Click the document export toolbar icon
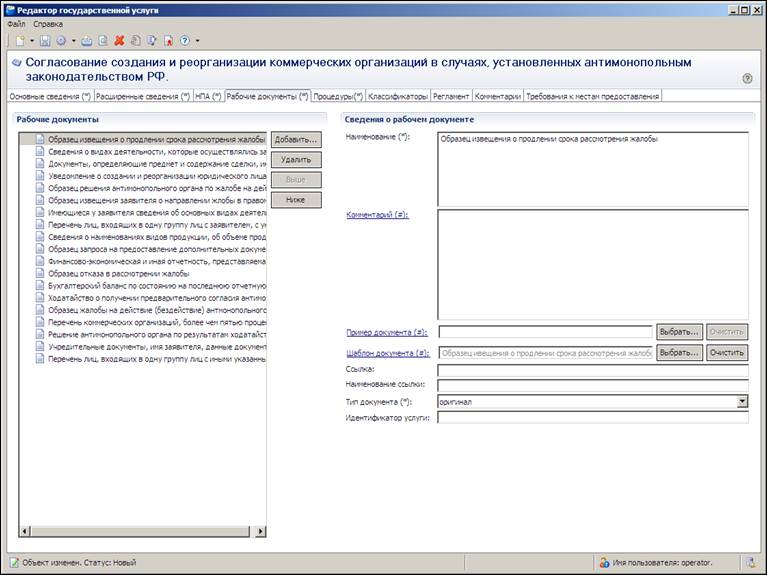This screenshot has height=575, width=767. 152,41
